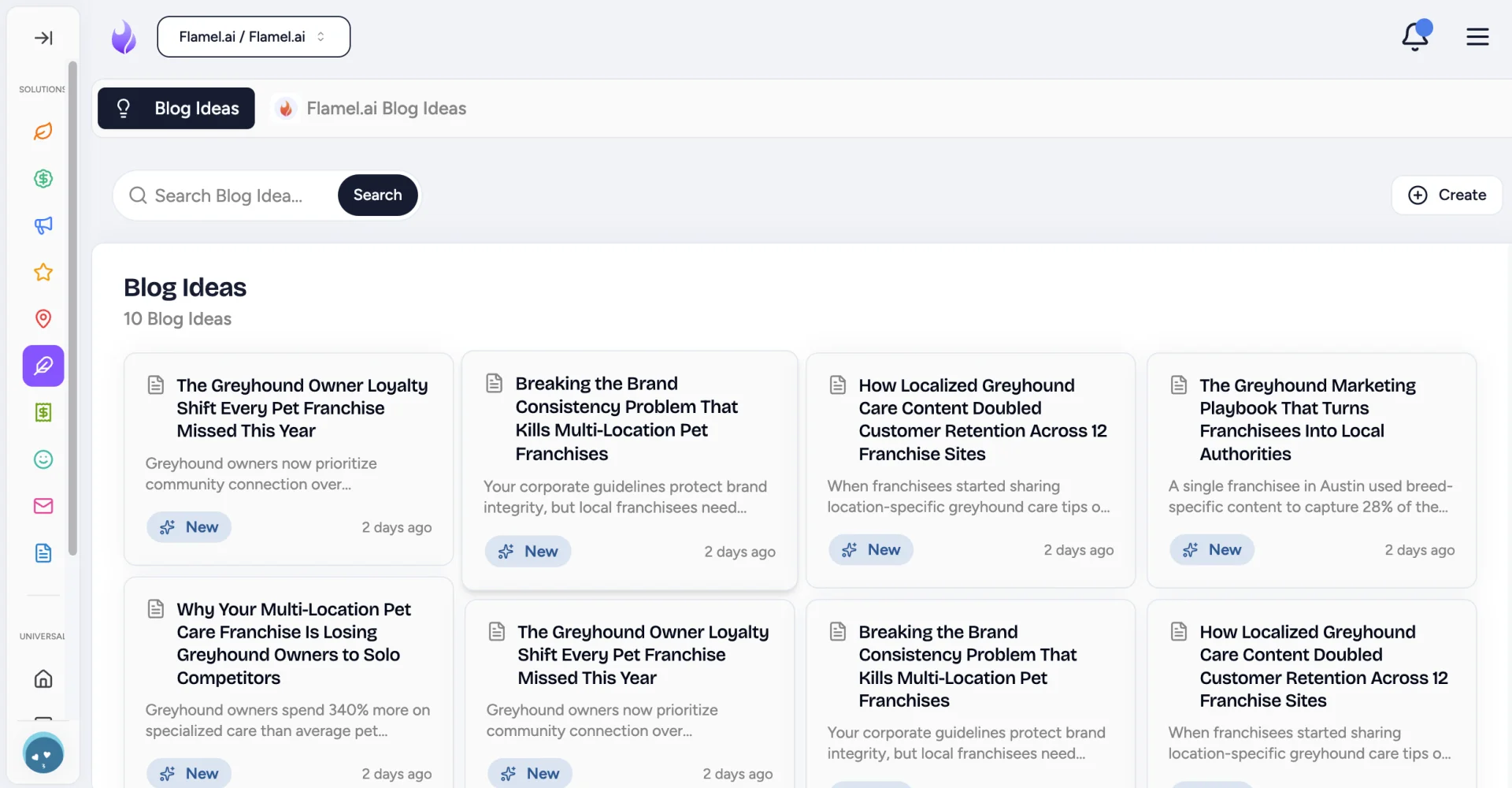Open notifications bell

pyautogui.click(x=1415, y=36)
